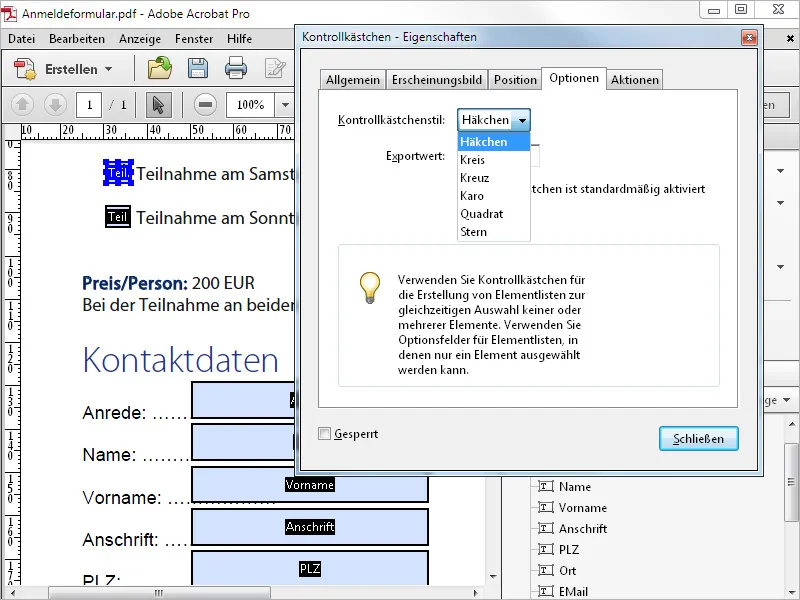
Task: Choose Quadrat from the style list
Action: [493, 213]
